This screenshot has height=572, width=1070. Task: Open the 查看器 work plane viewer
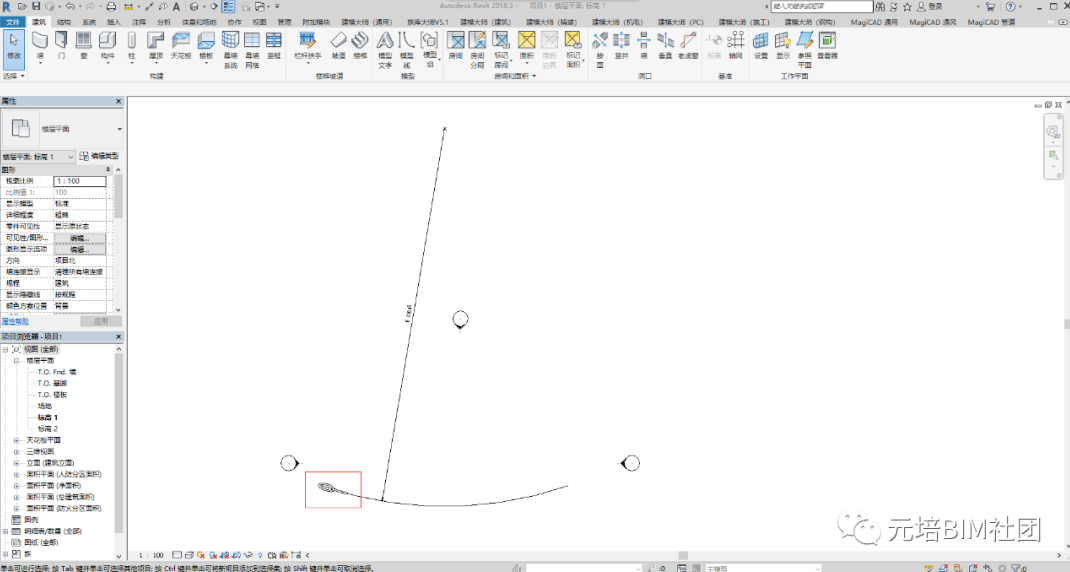(x=827, y=46)
